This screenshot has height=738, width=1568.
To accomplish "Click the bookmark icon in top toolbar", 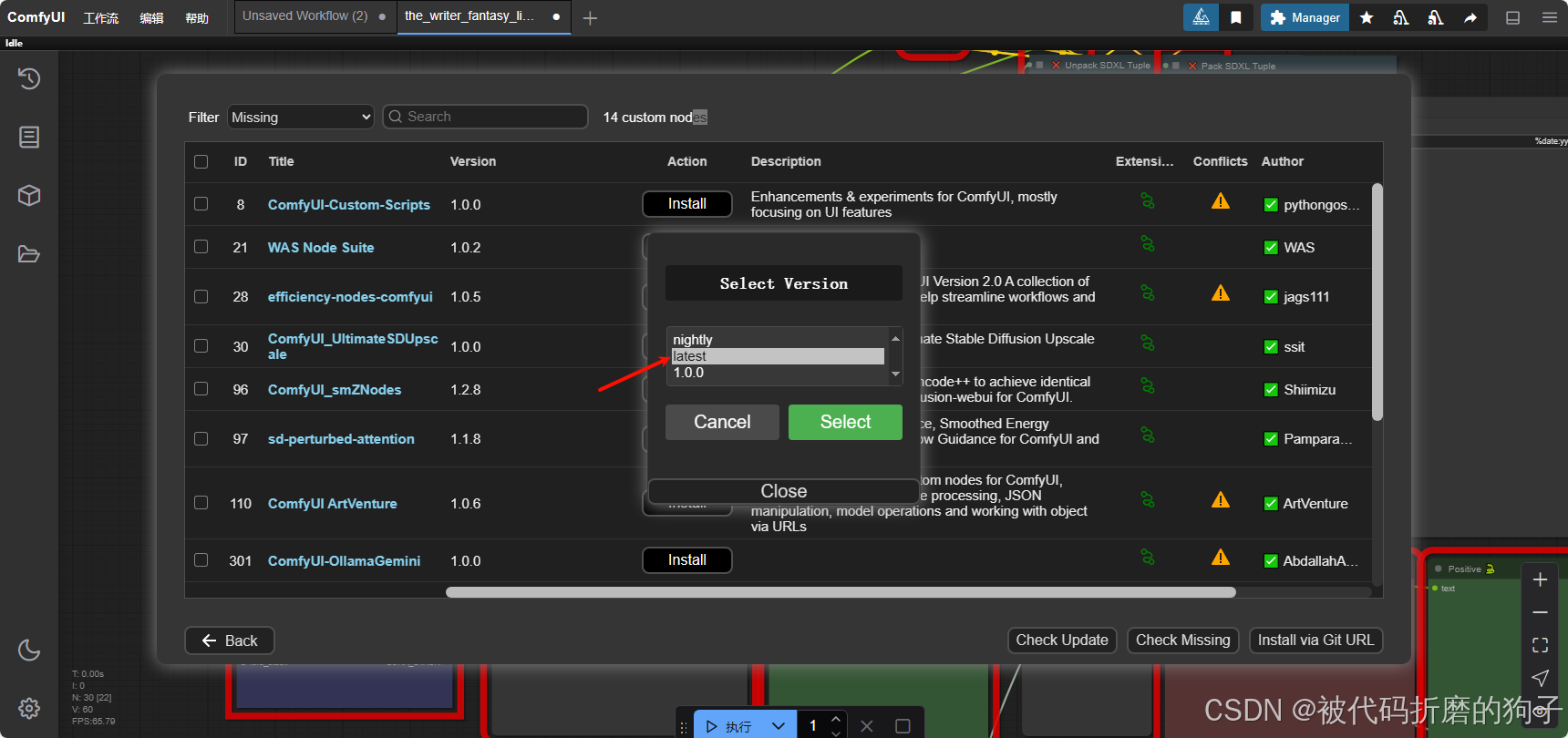I will pos(1236,17).
